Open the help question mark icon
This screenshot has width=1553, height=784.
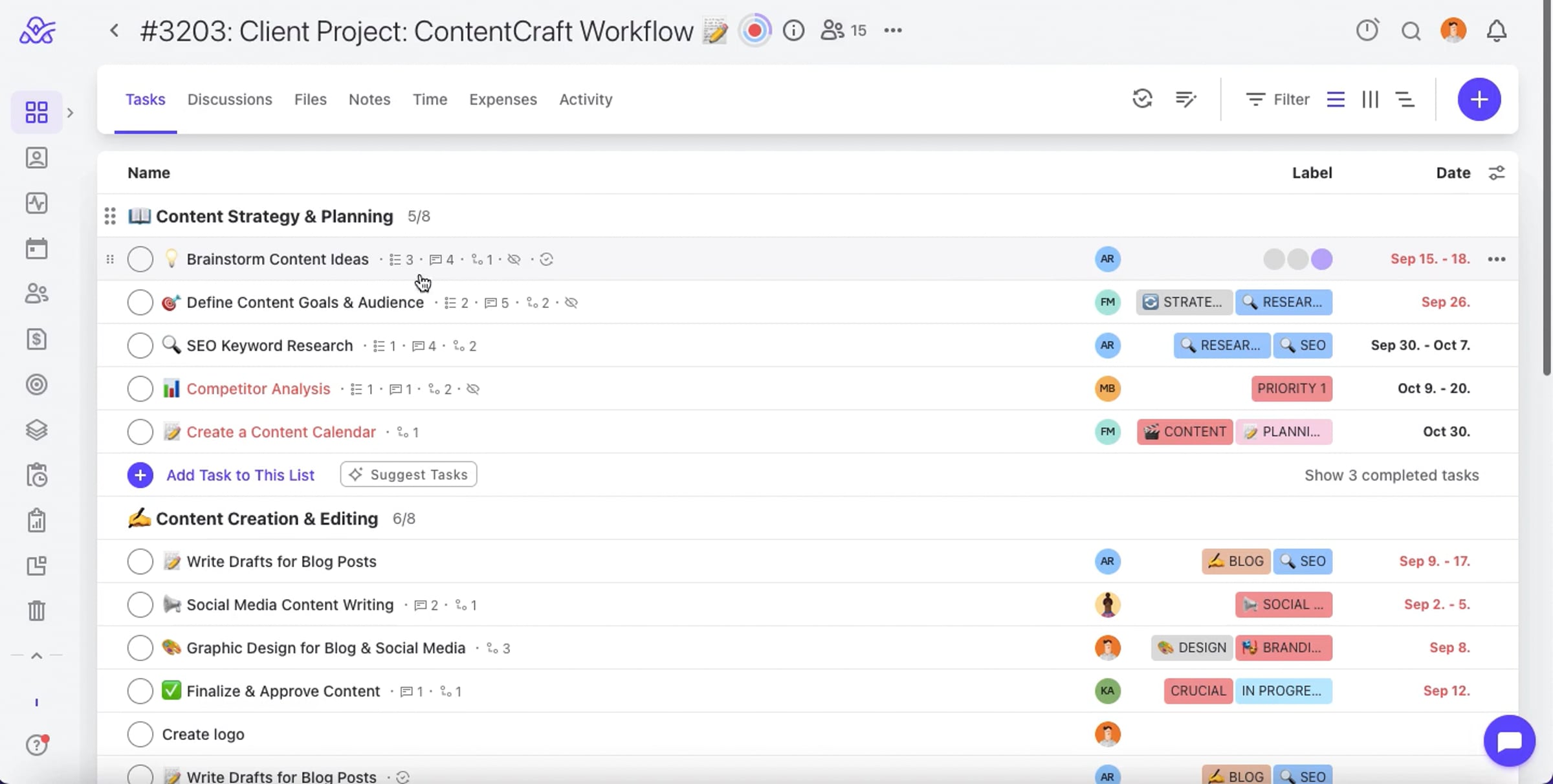coord(37,745)
